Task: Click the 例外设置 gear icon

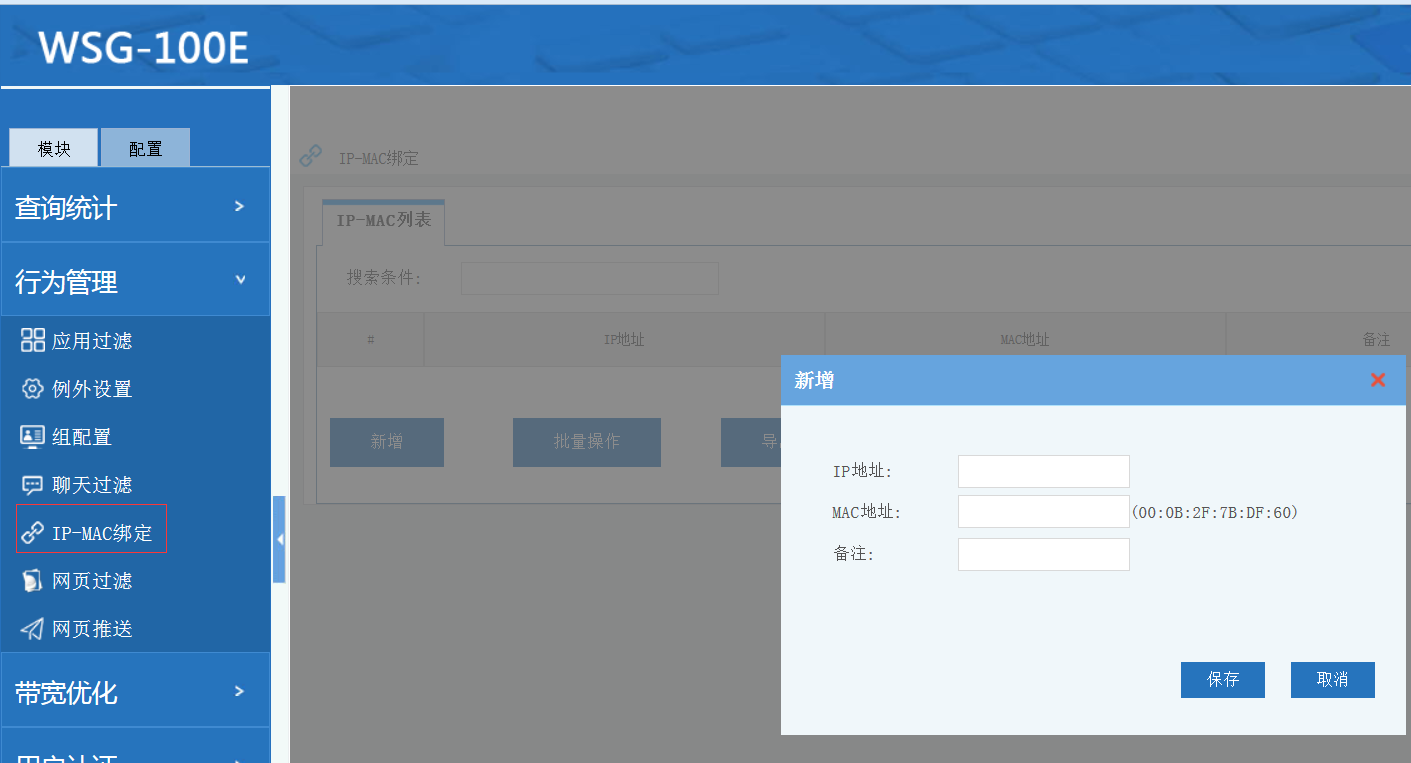Action: [33, 389]
